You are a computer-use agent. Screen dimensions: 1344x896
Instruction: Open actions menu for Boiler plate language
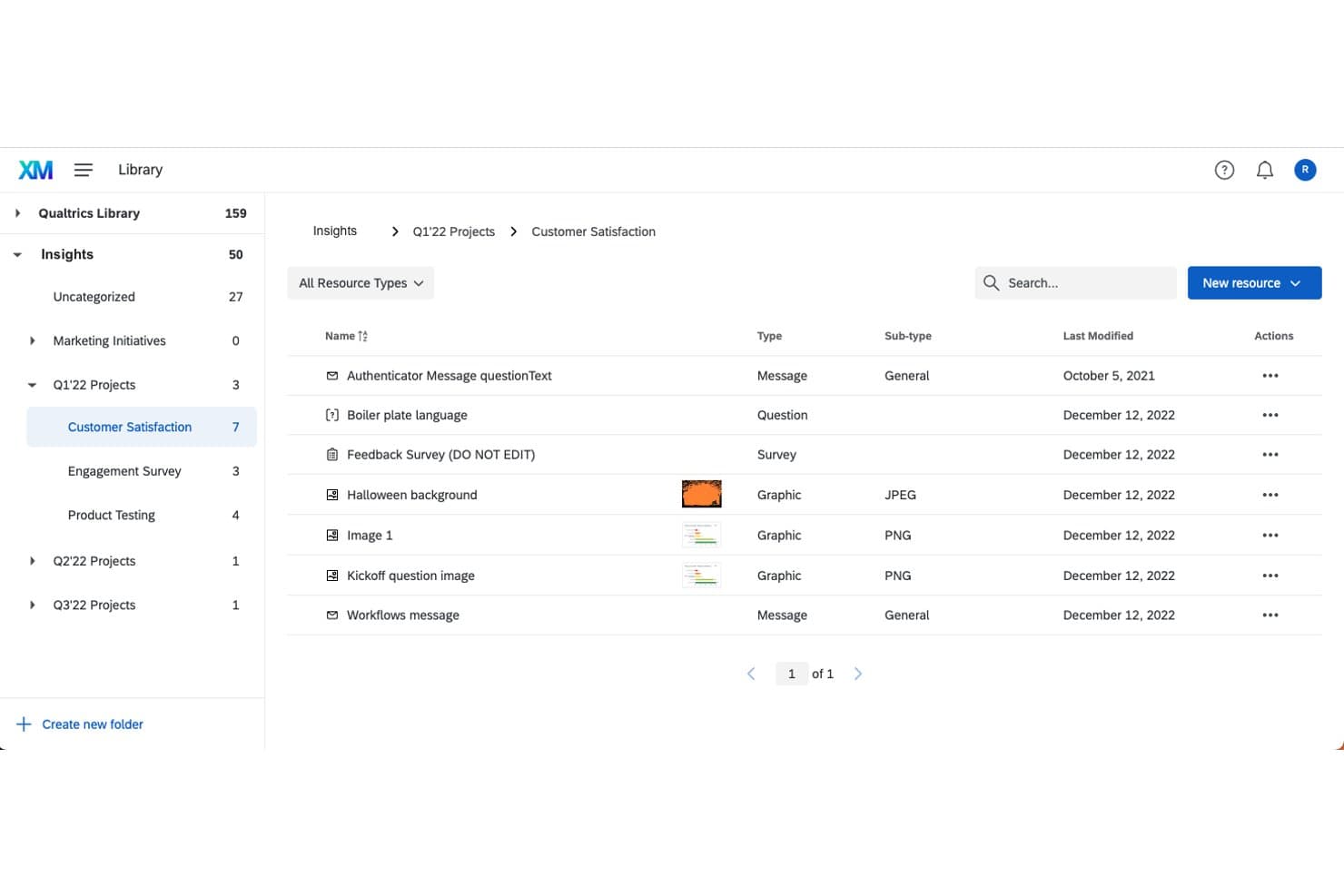[x=1270, y=415]
